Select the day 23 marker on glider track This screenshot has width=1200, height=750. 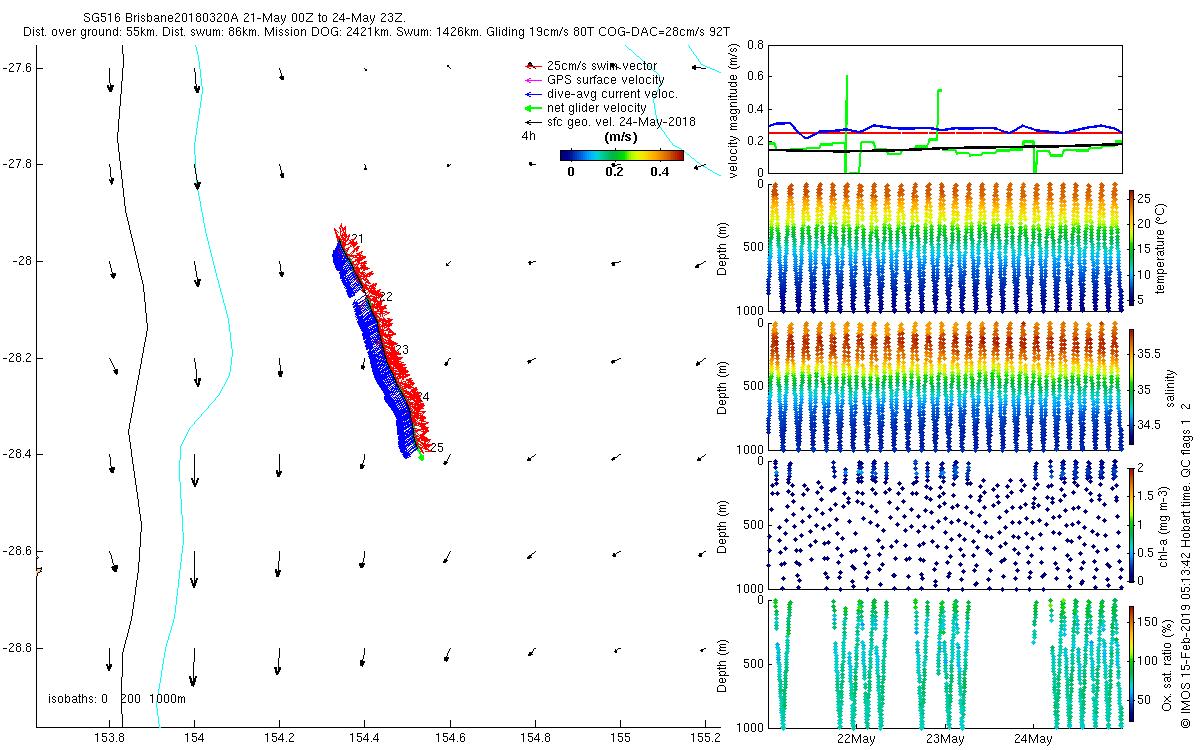click(x=402, y=350)
